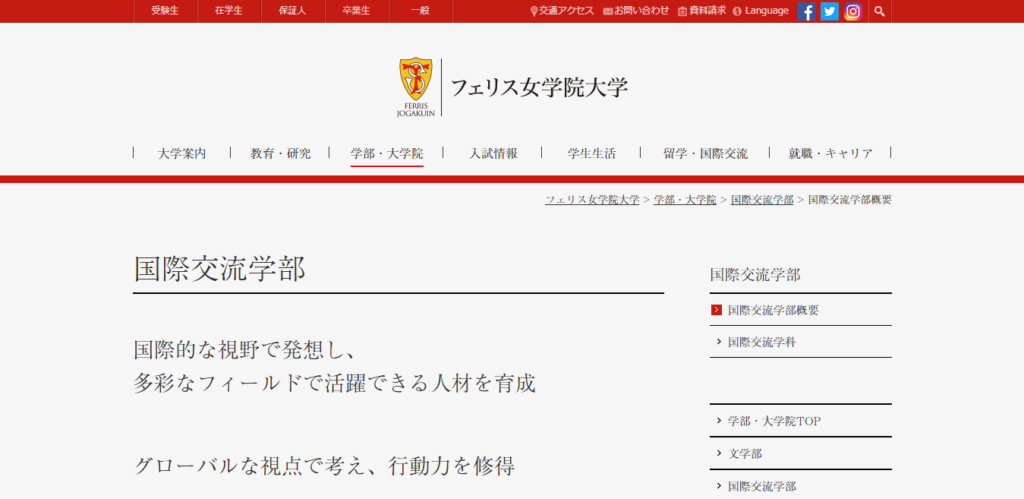
Task: Click the 交通アクセス link in the top bar
Action: pos(562,11)
